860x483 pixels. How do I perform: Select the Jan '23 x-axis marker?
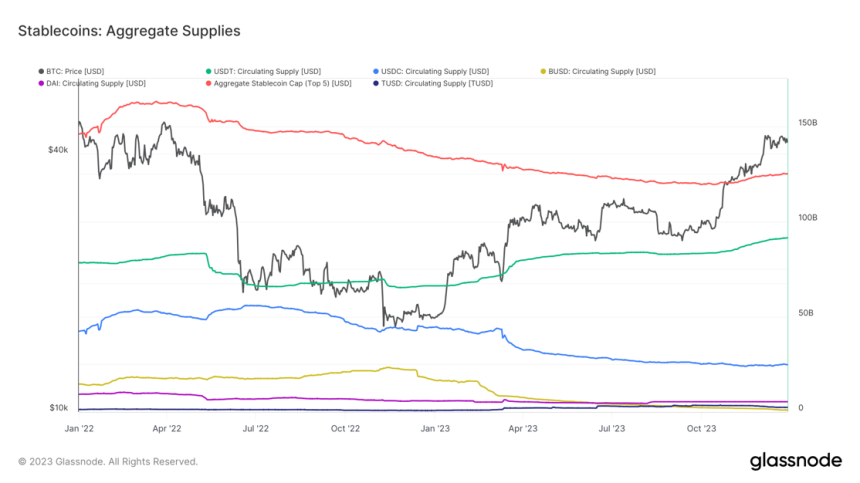tap(435, 428)
